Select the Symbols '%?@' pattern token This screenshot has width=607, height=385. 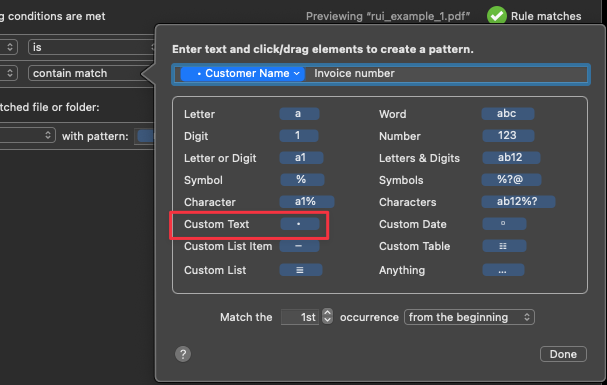511,180
